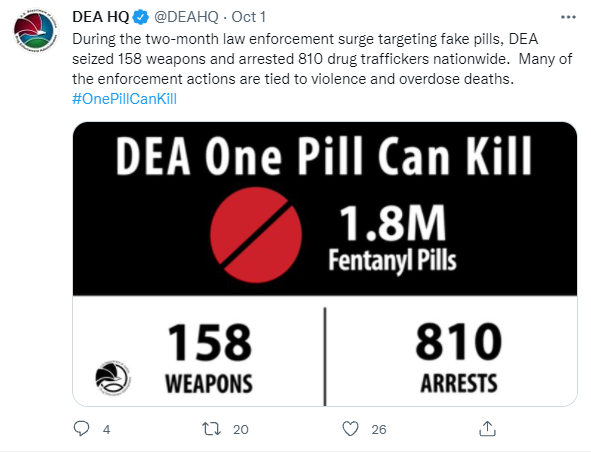View the reply count of 4
The width and height of the screenshot is (591, 453).
coord(107,429)
